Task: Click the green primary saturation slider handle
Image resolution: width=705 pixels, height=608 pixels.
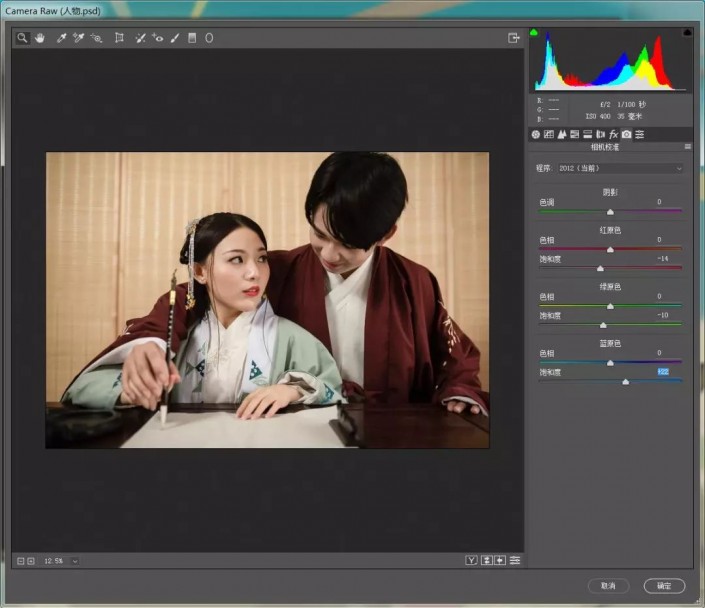Action: [x=603, y=325]
